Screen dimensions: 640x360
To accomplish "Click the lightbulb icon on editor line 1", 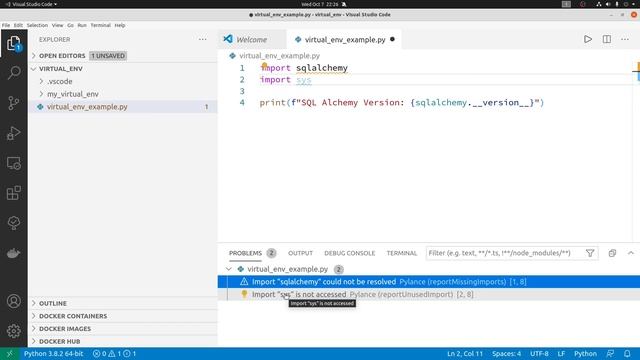I will point(264,65).
